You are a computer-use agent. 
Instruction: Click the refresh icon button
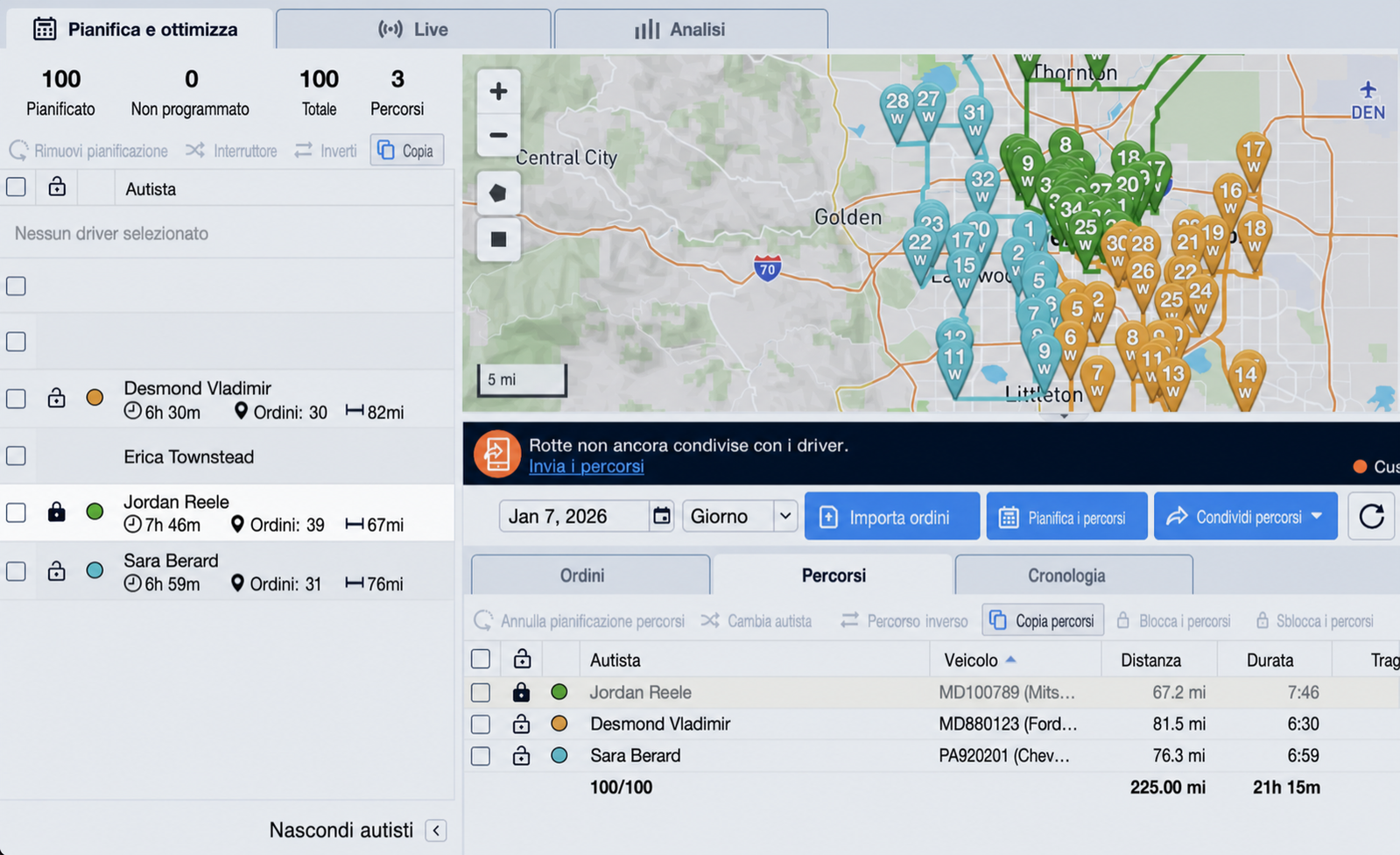pos(1371,516)
